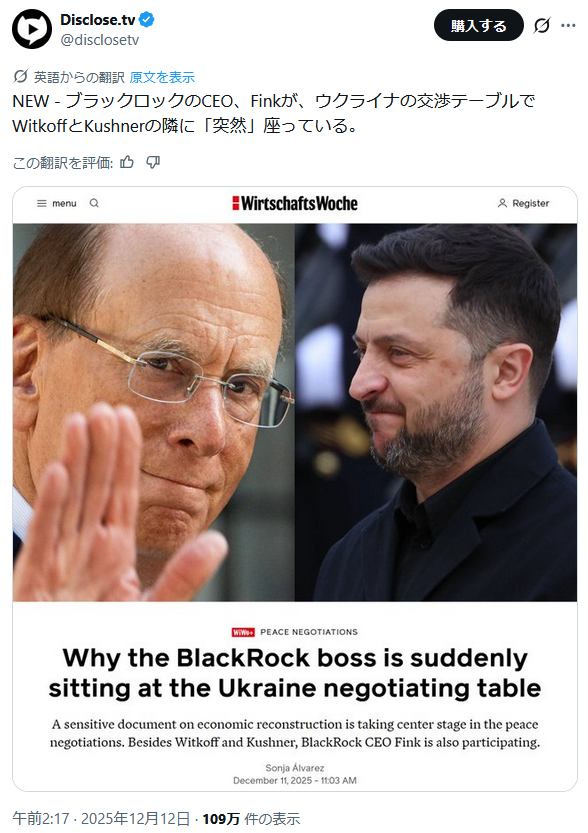Click the Register user icon
Viewport: 588px width, 833px height.
[x=502, y=203]
